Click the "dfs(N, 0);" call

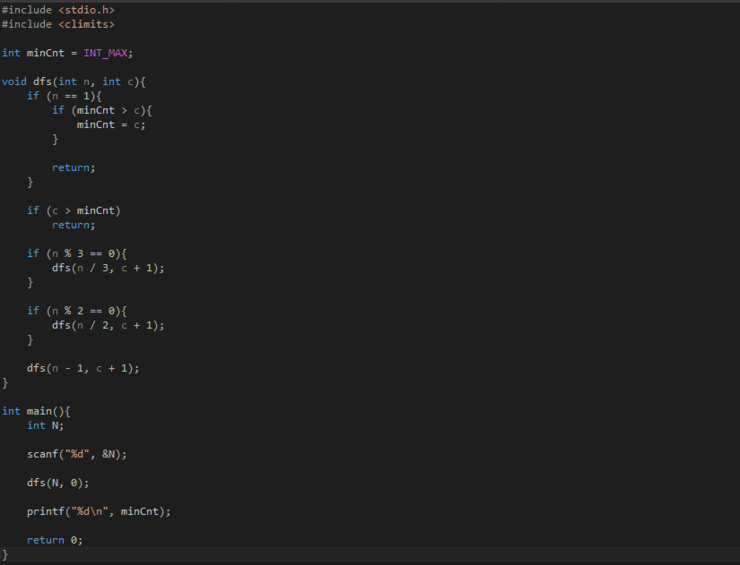[58, 483]
